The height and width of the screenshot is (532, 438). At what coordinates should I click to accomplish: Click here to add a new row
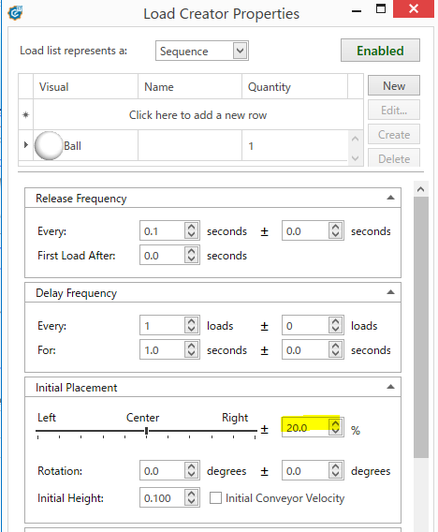(x=198, y=115)
